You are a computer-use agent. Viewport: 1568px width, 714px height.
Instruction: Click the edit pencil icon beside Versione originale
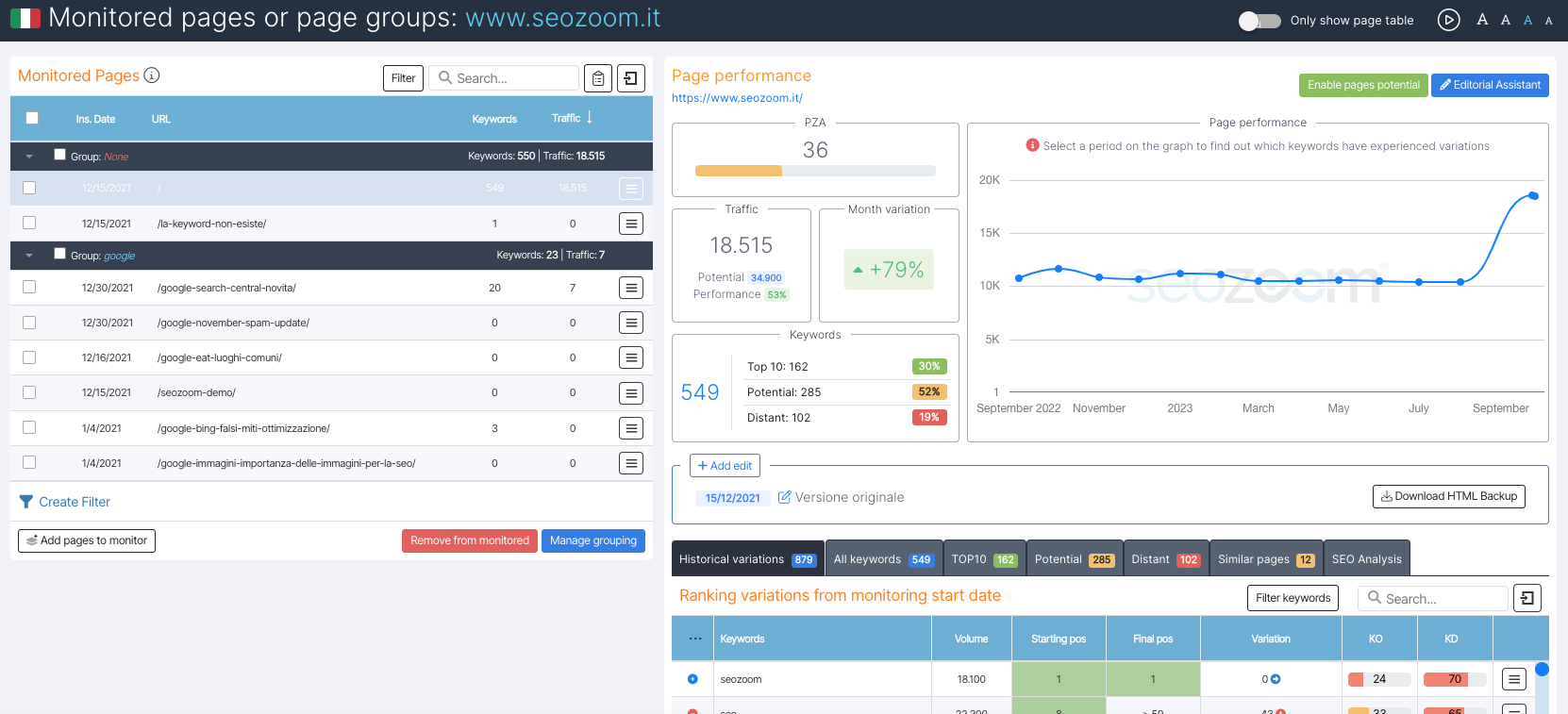(x=784, y=497)
